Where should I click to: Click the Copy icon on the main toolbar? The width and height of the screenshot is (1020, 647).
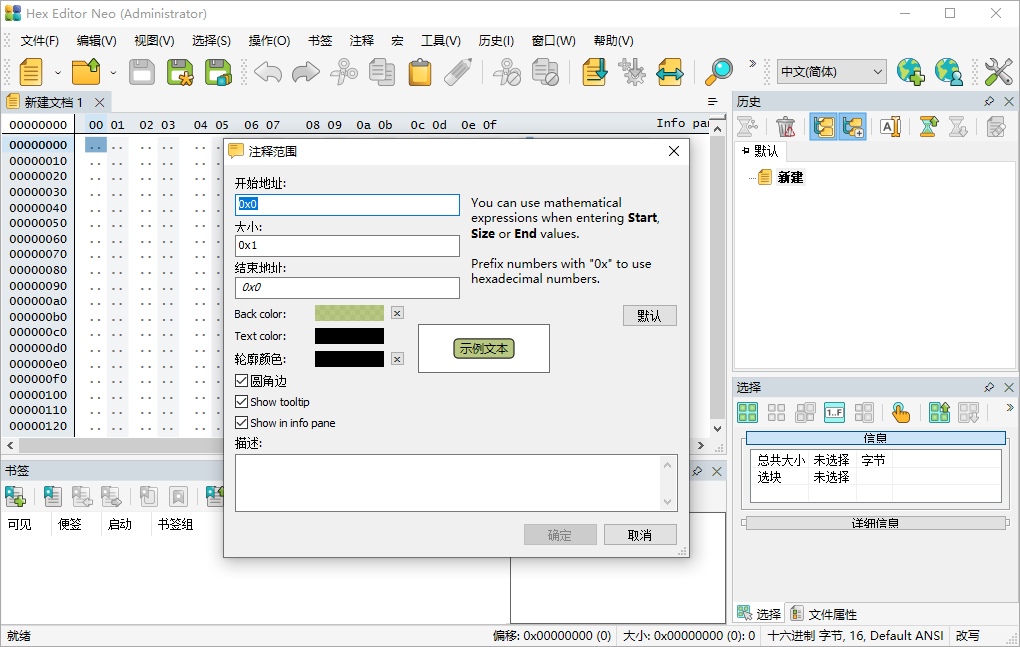[x=383, y=72]
